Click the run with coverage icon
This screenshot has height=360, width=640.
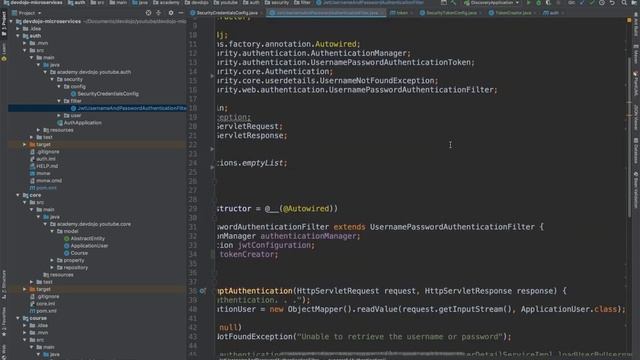548,3
